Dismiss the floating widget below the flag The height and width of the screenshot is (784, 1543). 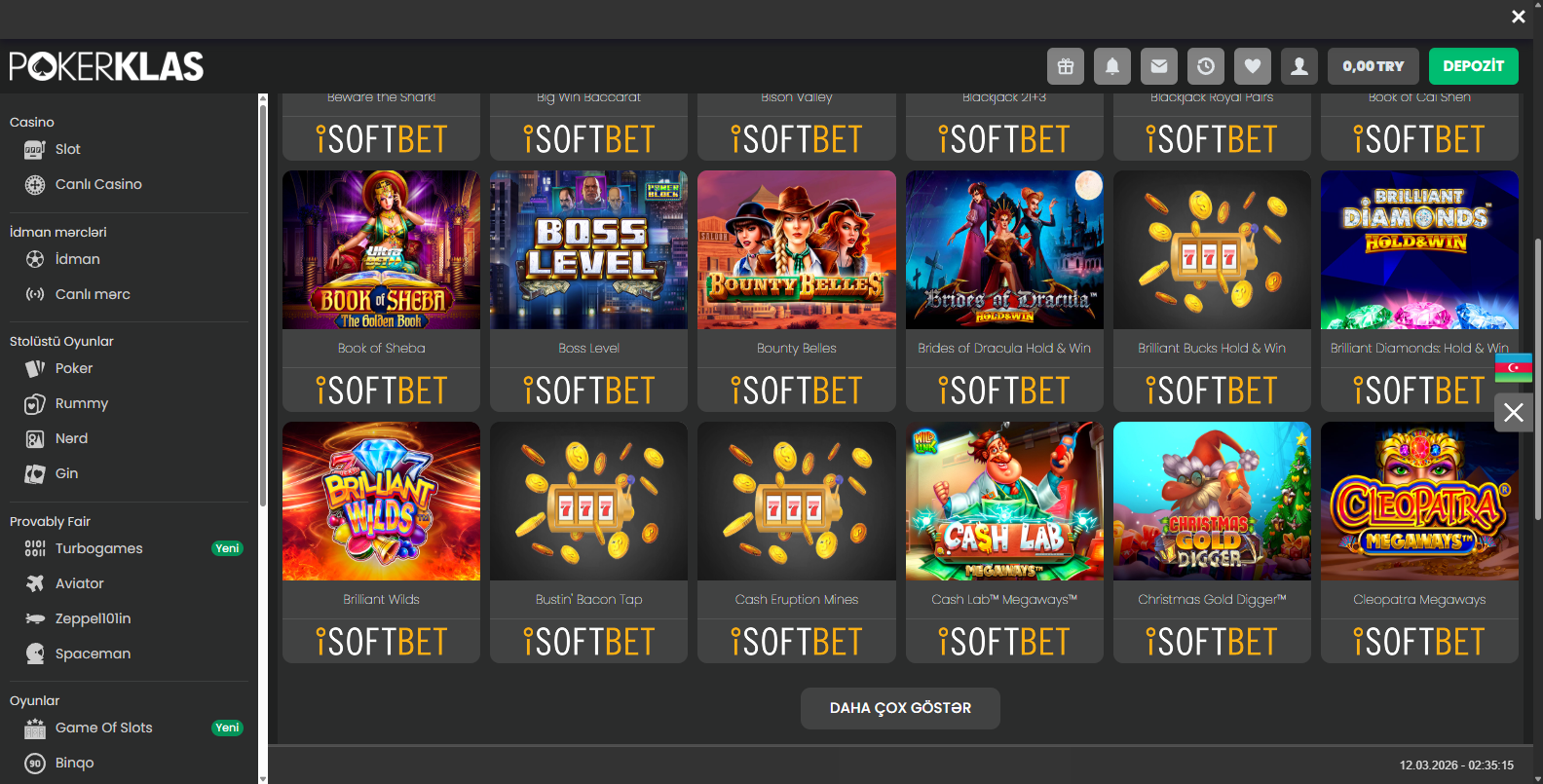pos(1514,413)
